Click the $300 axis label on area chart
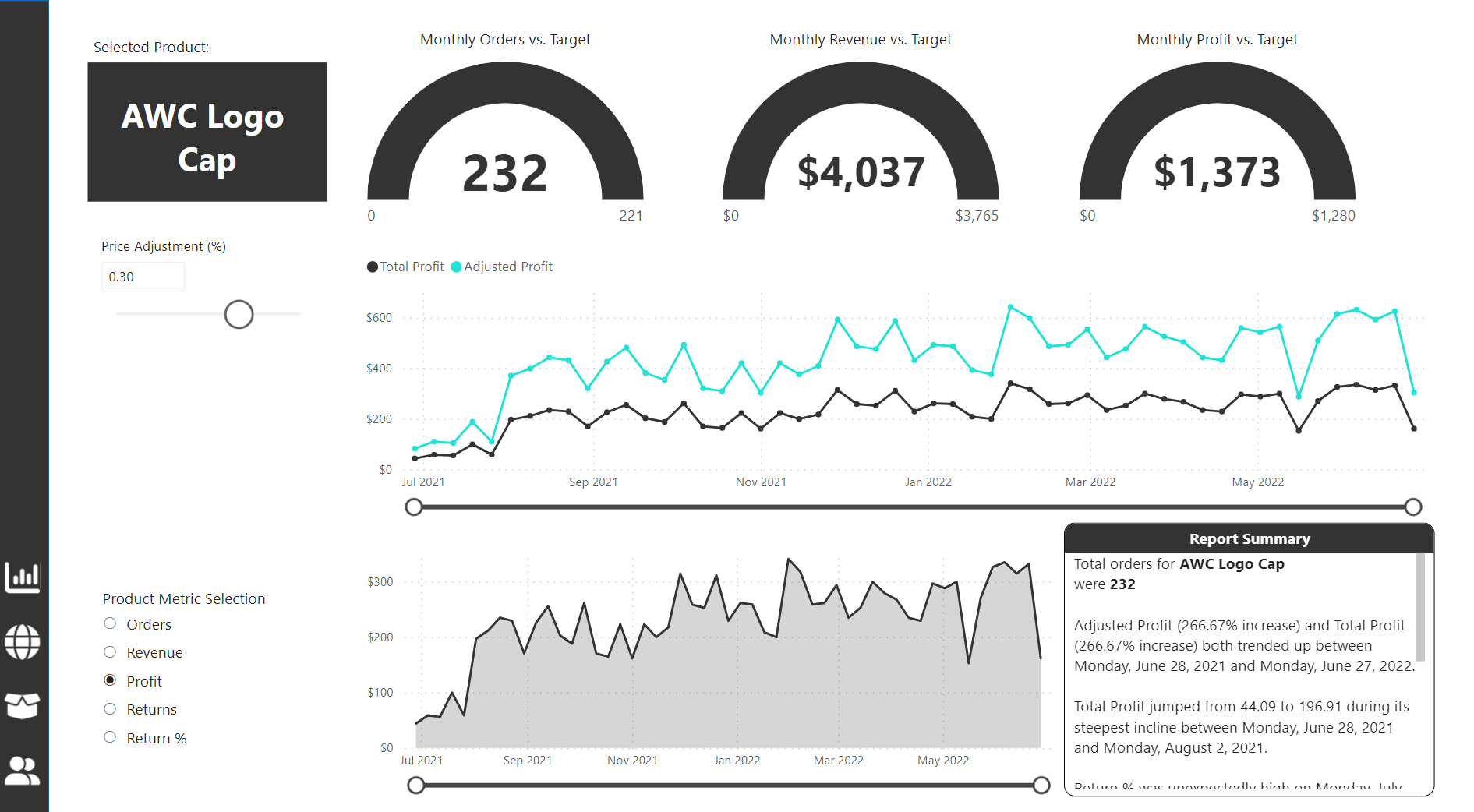This screenshot has height=812, width=1474. (380, 582)
